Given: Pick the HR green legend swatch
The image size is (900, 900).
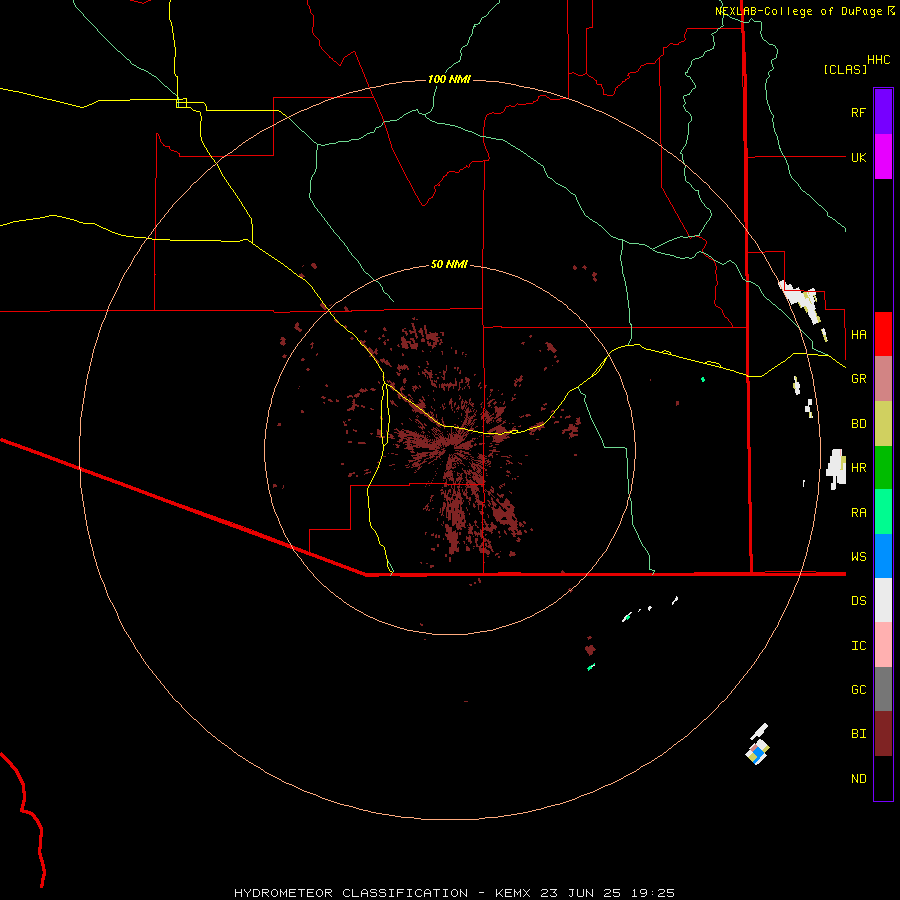Looking at the screenshot, I should point(883,468).
